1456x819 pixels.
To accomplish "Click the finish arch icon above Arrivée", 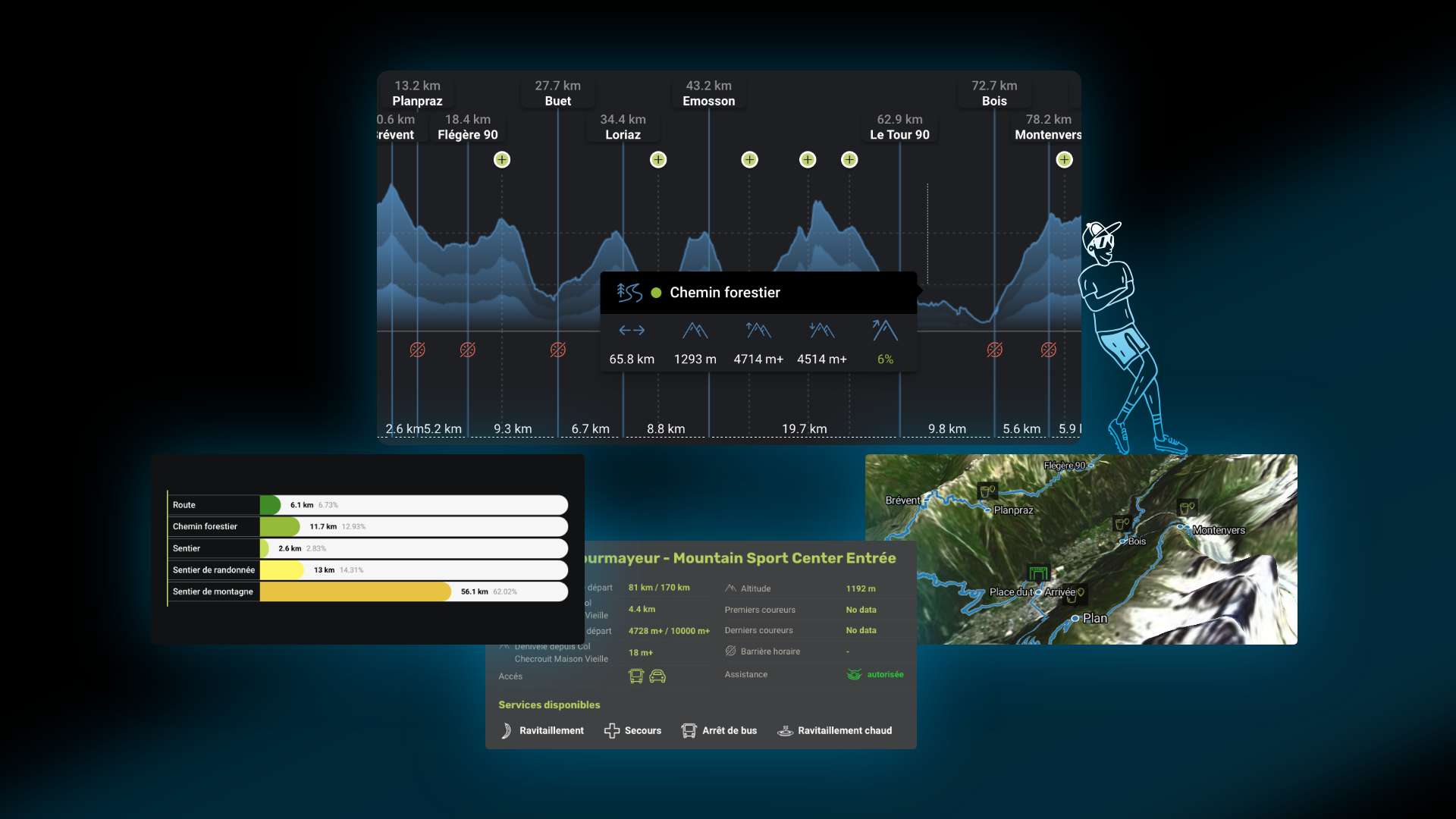I will click(1038, 573).
